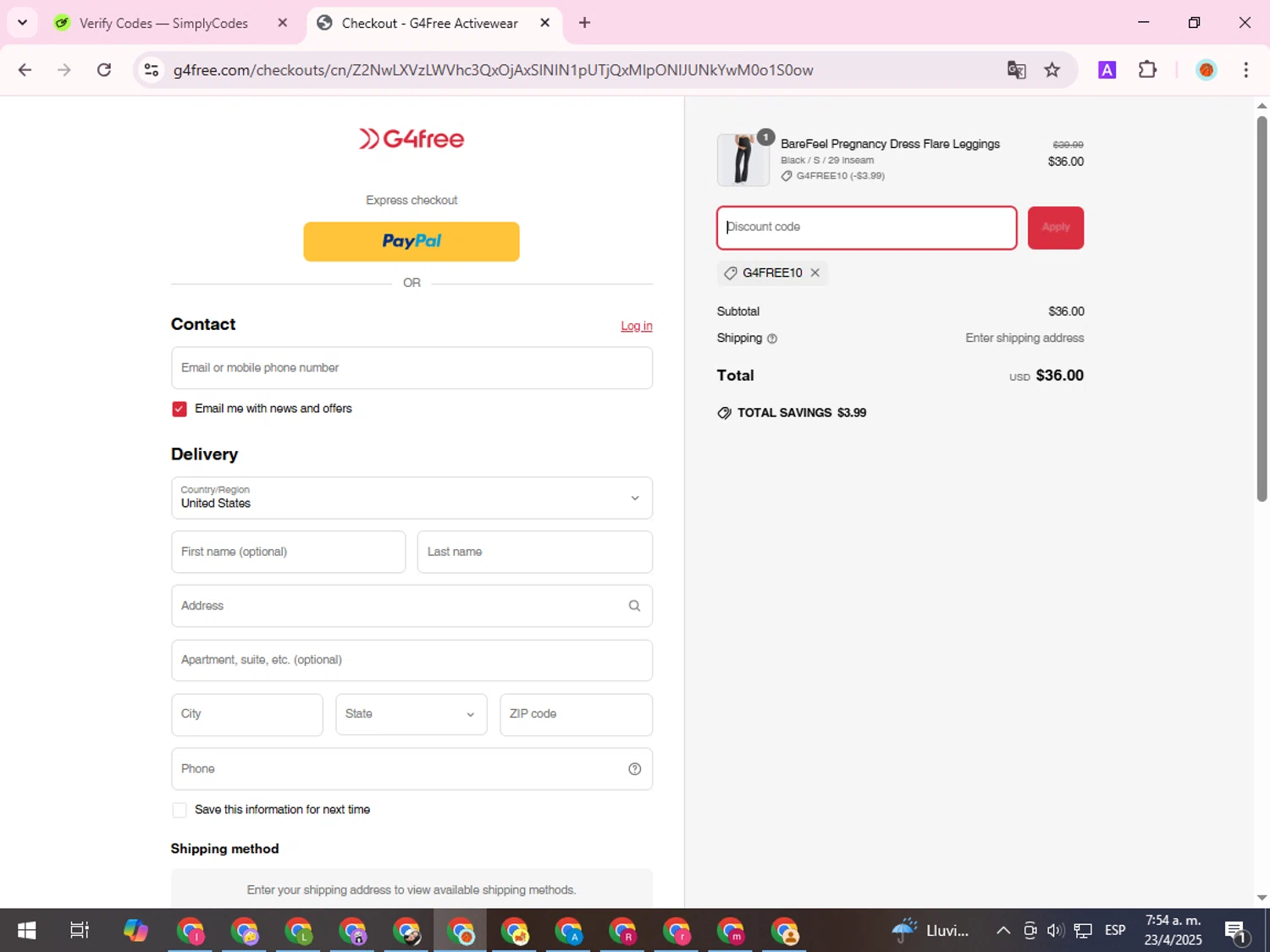Open the purple A extension
1270x952 pixels.
[1107, 70]
